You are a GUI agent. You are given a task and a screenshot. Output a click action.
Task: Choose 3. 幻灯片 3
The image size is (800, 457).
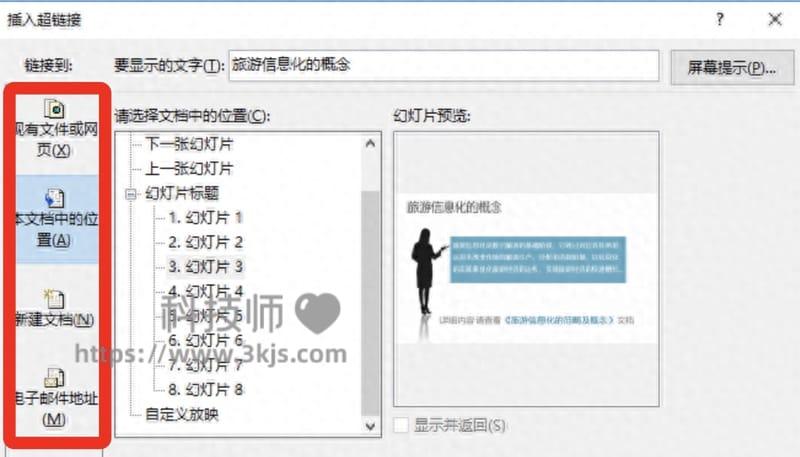coord(206,267)
